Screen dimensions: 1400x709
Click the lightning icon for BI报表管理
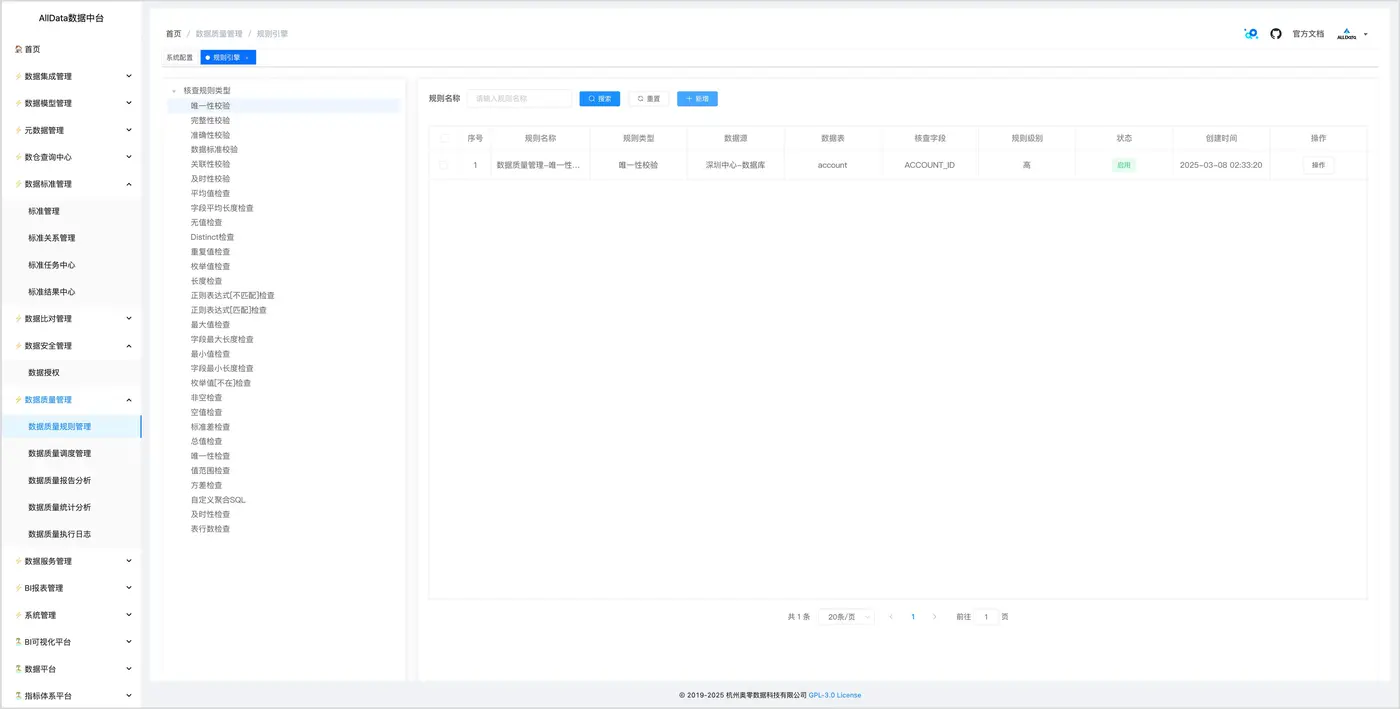pos(18,588)
